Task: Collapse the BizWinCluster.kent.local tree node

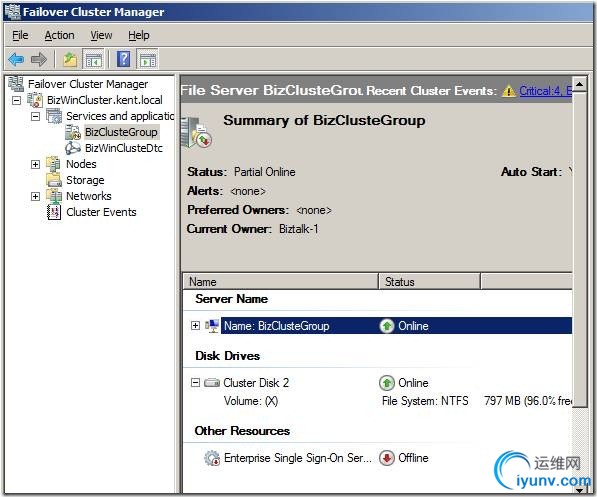Action: point(16,100)
